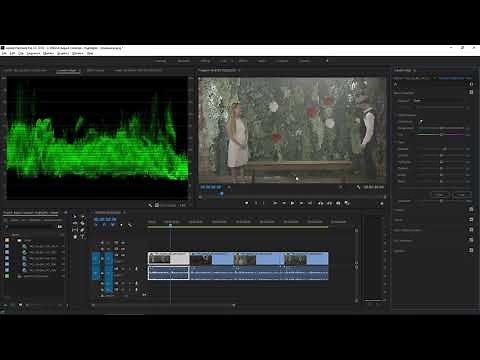
Task: Click Go to Out point button
Action: tap(310, 203)
